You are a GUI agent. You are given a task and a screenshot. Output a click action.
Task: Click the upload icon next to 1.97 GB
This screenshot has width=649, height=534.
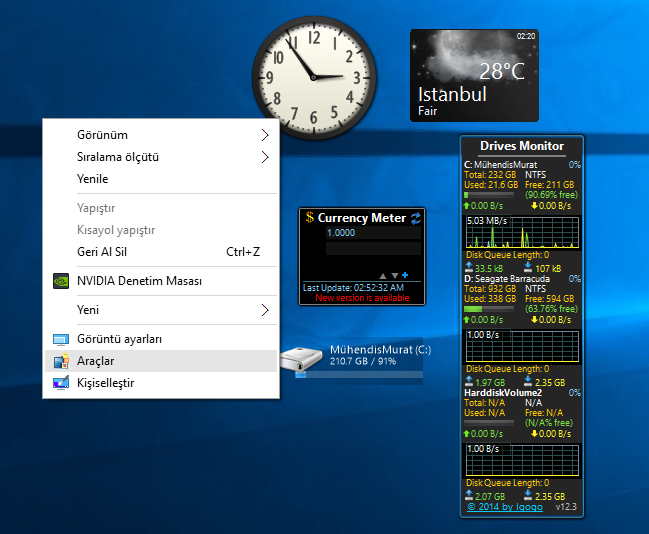pos(469,381)
